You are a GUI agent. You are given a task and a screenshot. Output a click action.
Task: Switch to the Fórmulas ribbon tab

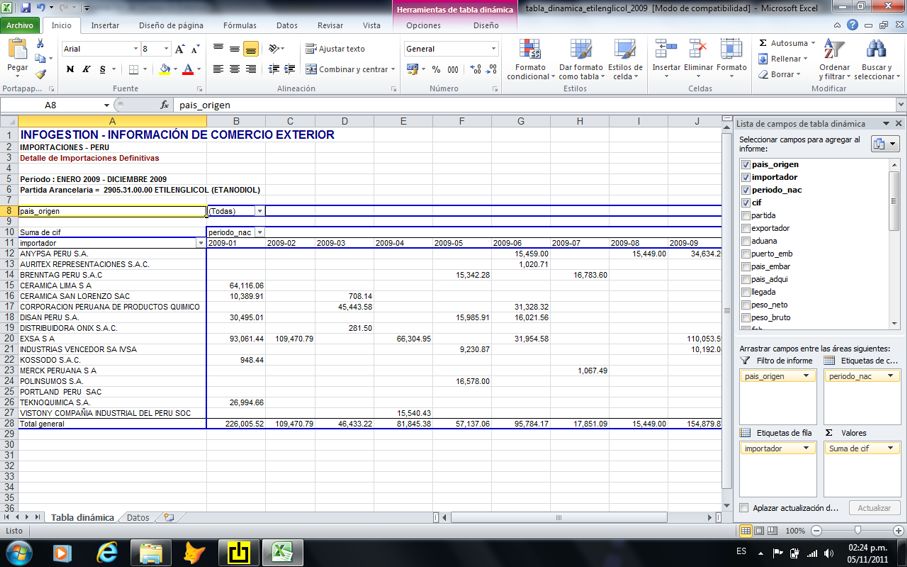click(239, 25)
